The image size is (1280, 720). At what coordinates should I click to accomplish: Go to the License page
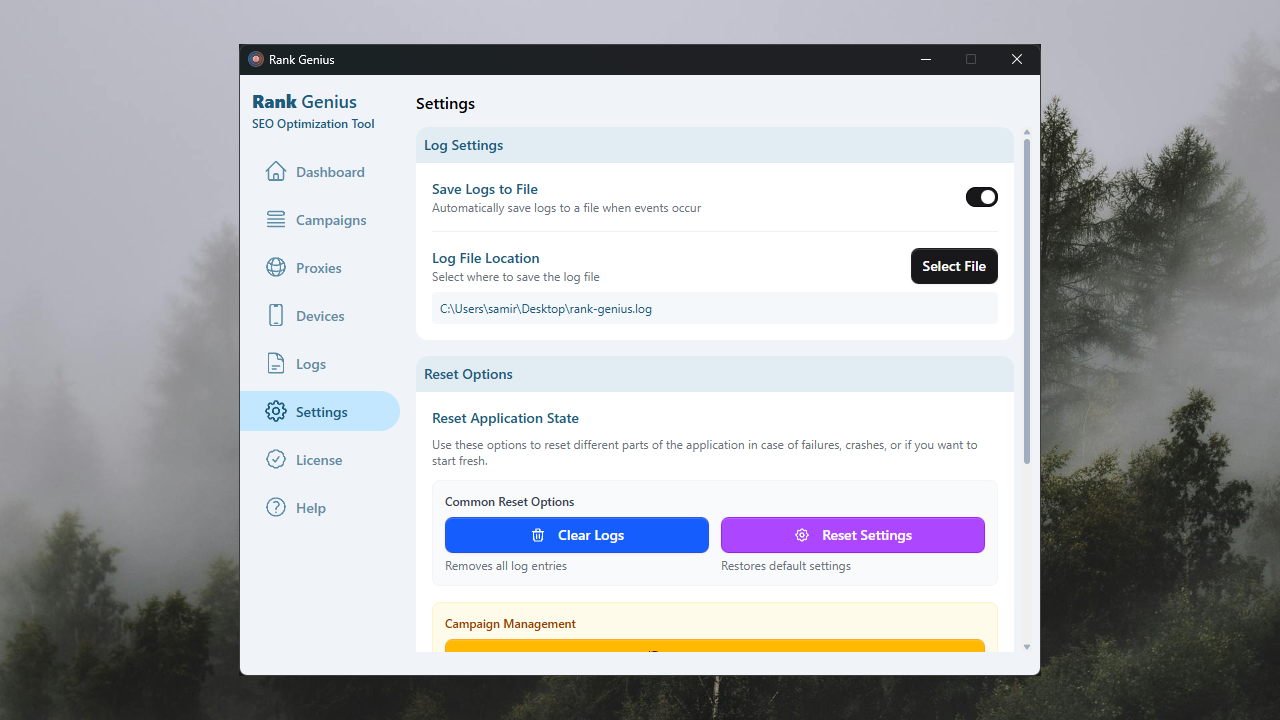tap(319, 460)
